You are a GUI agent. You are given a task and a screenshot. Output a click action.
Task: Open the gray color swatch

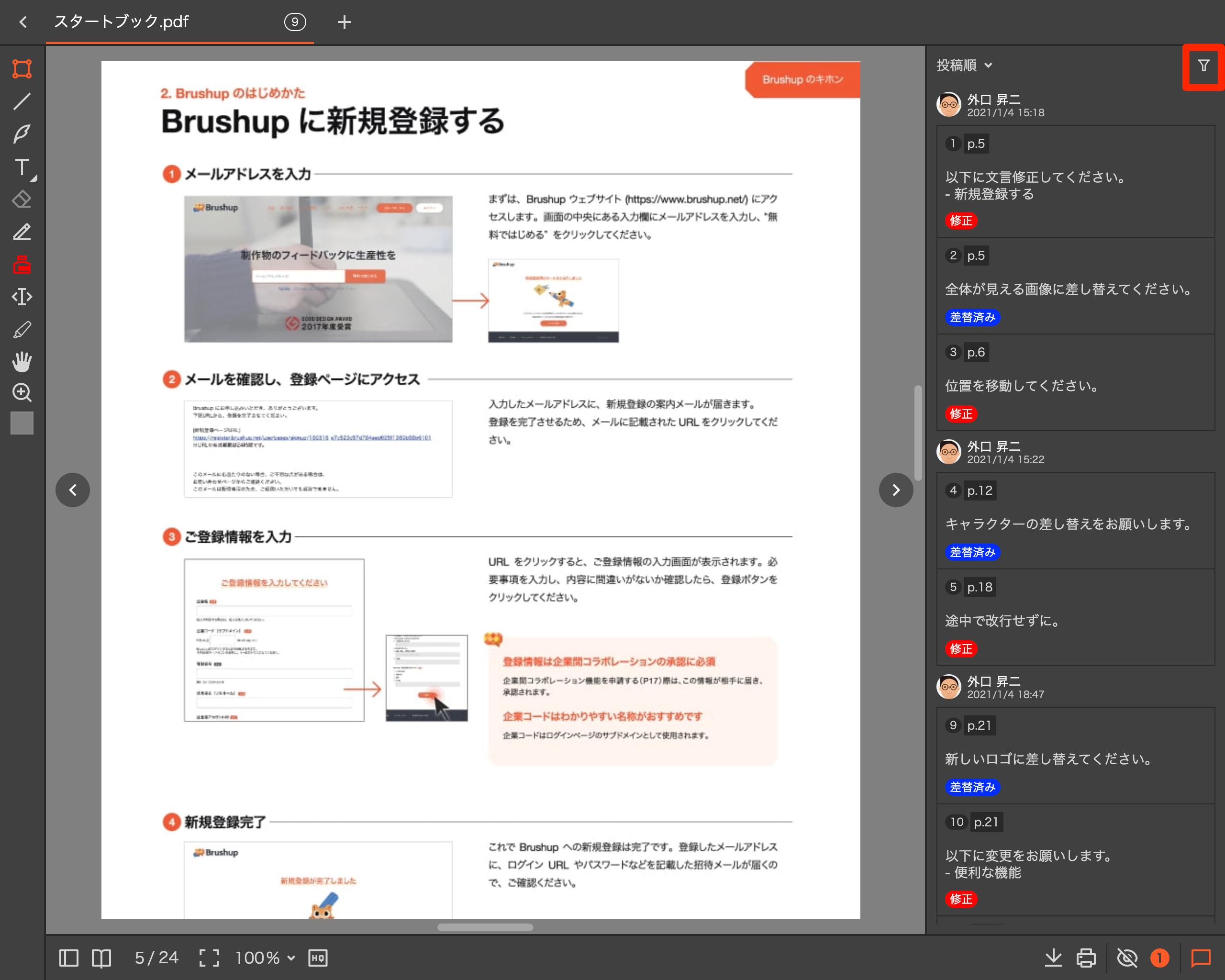pyautogui.click(x=22, y=423)
